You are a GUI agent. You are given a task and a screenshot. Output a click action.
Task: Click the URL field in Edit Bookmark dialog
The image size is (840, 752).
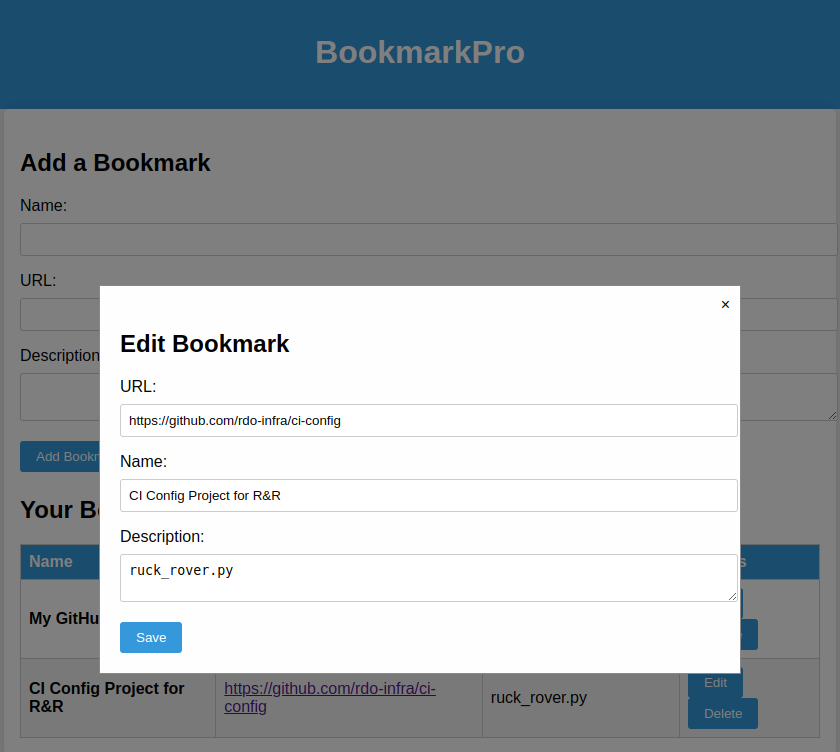tap(429, 420)
